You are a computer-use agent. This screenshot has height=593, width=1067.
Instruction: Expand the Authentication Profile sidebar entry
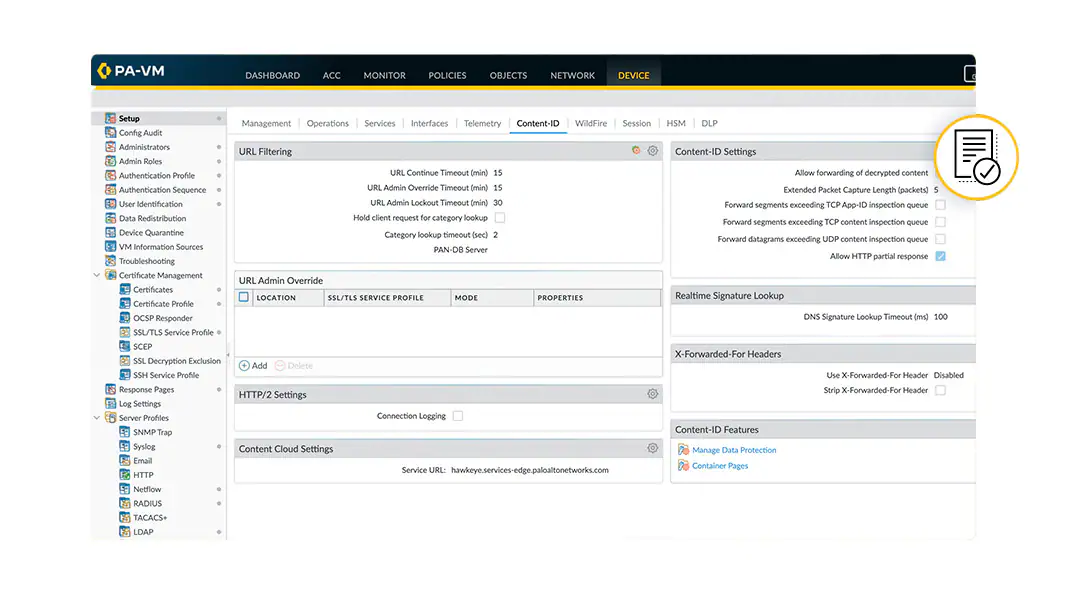pyautogui.click(x=221, y=175)
